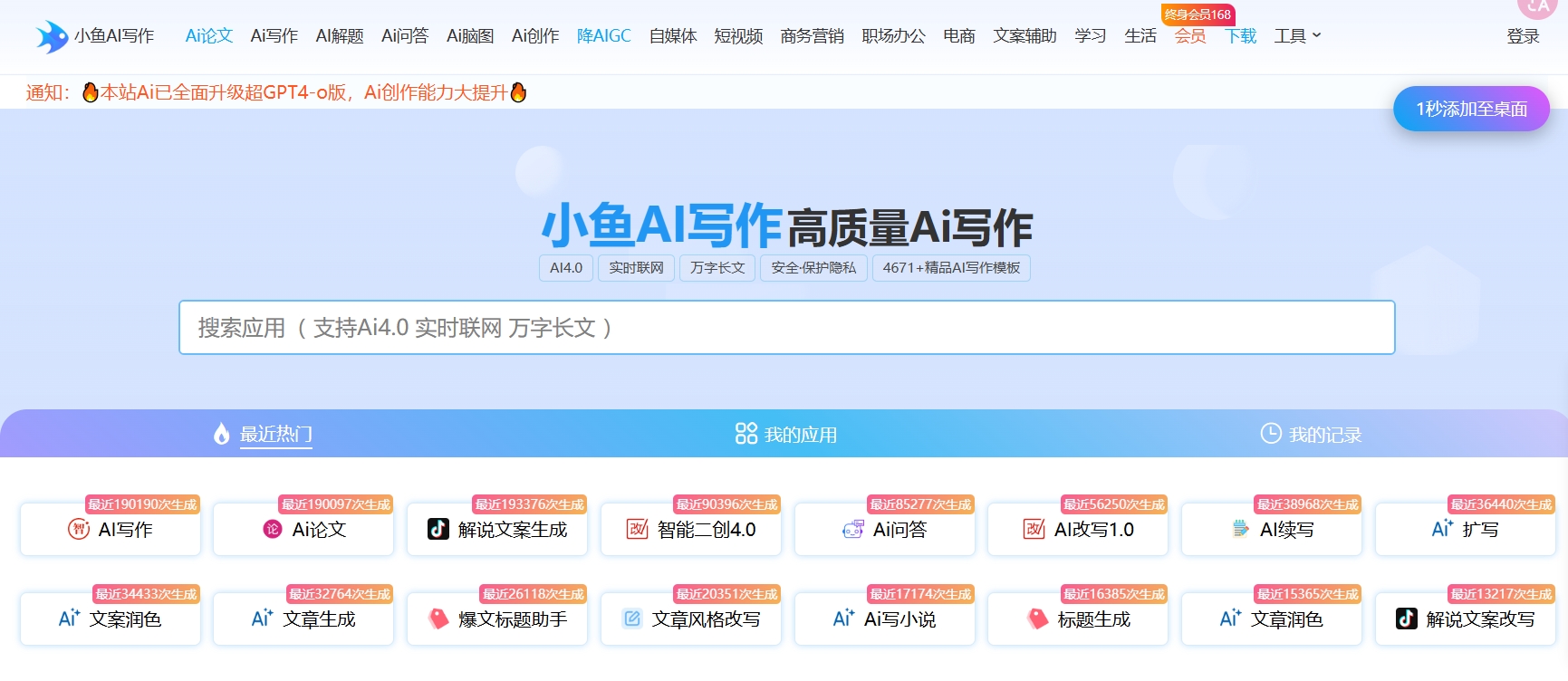
Task: Click the AI4.0 tag
Action: (x=566, y=268)
